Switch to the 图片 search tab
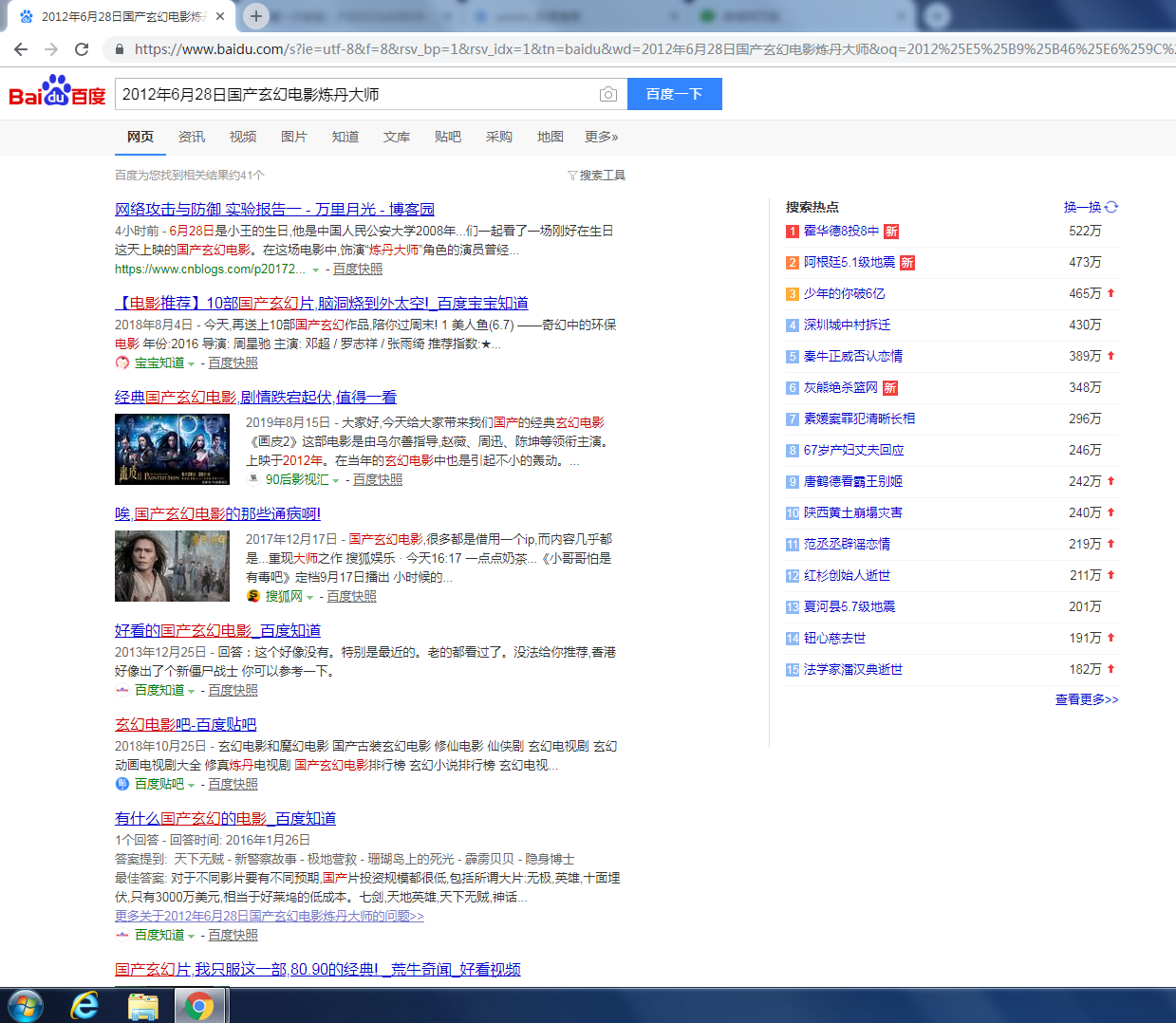Viewport: 1176px width, 1023px height. point(294,137)
